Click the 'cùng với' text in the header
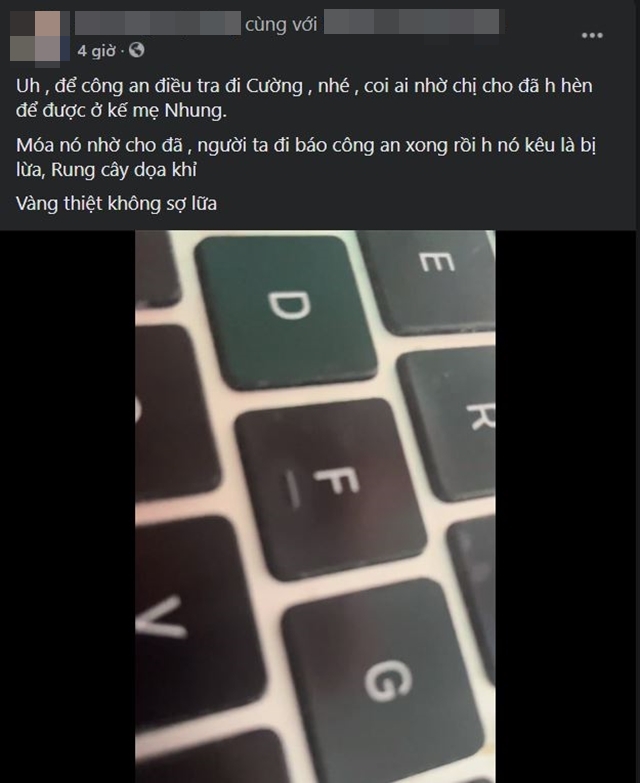 tap(281, 24)
